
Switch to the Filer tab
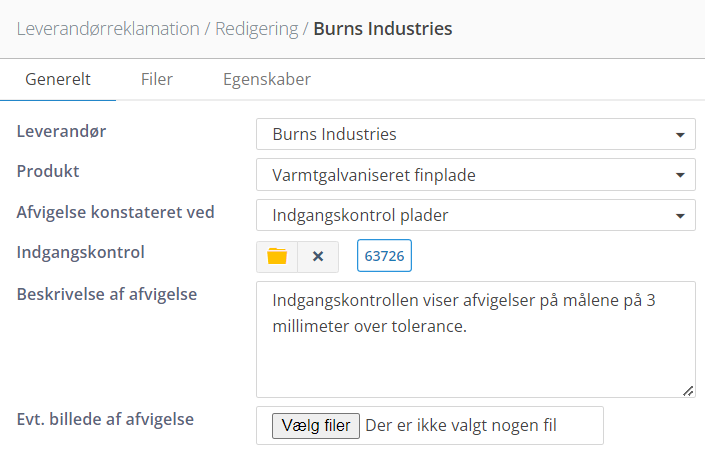pyautogui.click(x=156, y=79)
